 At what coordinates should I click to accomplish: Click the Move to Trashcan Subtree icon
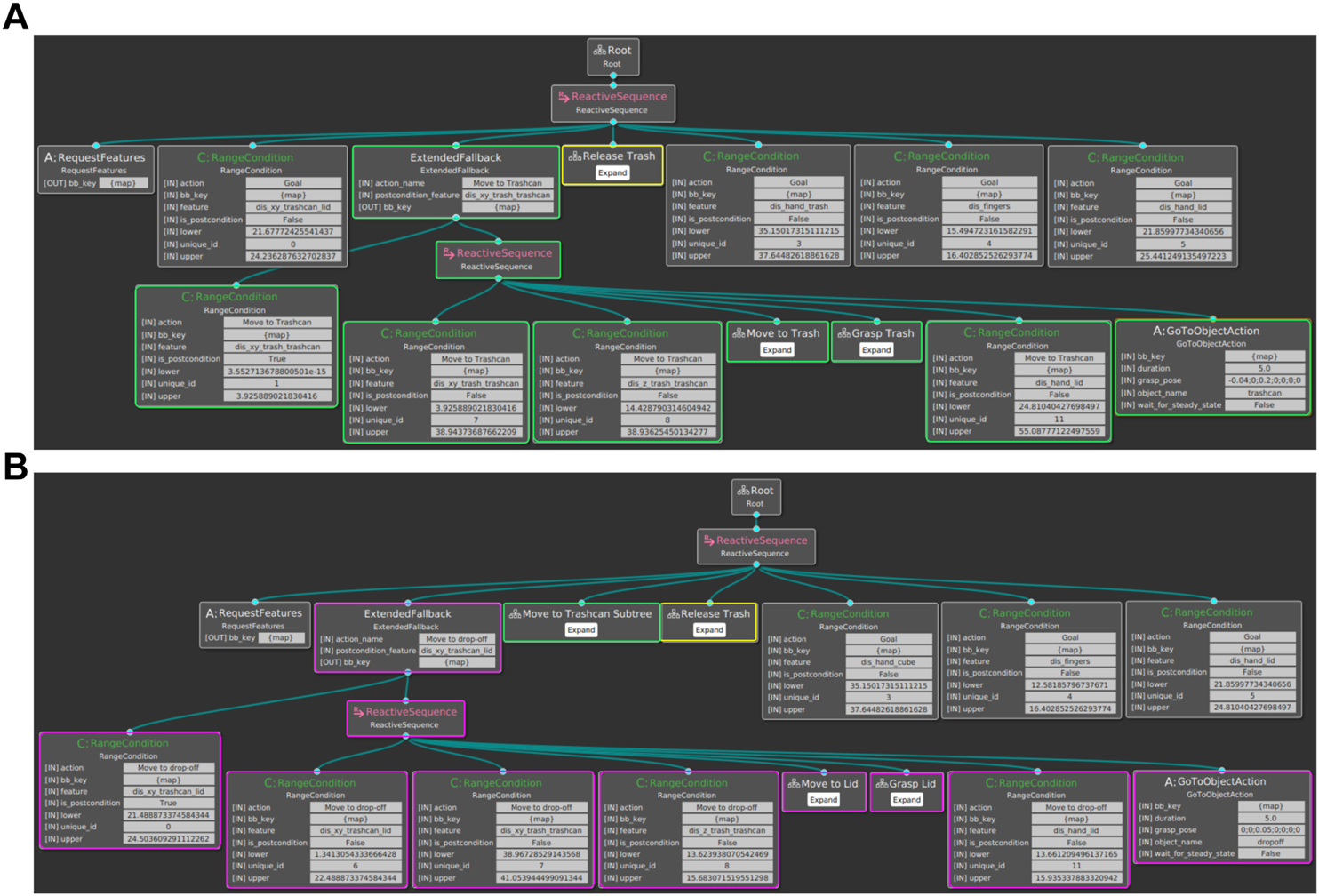[514, 614]
